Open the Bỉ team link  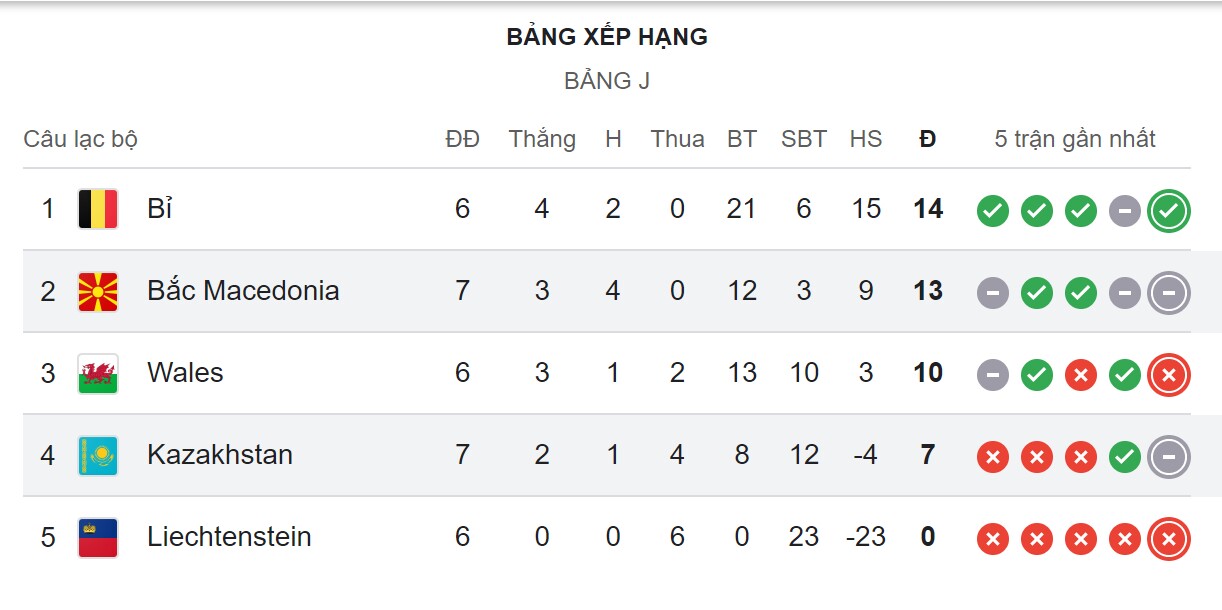(160, 209)
